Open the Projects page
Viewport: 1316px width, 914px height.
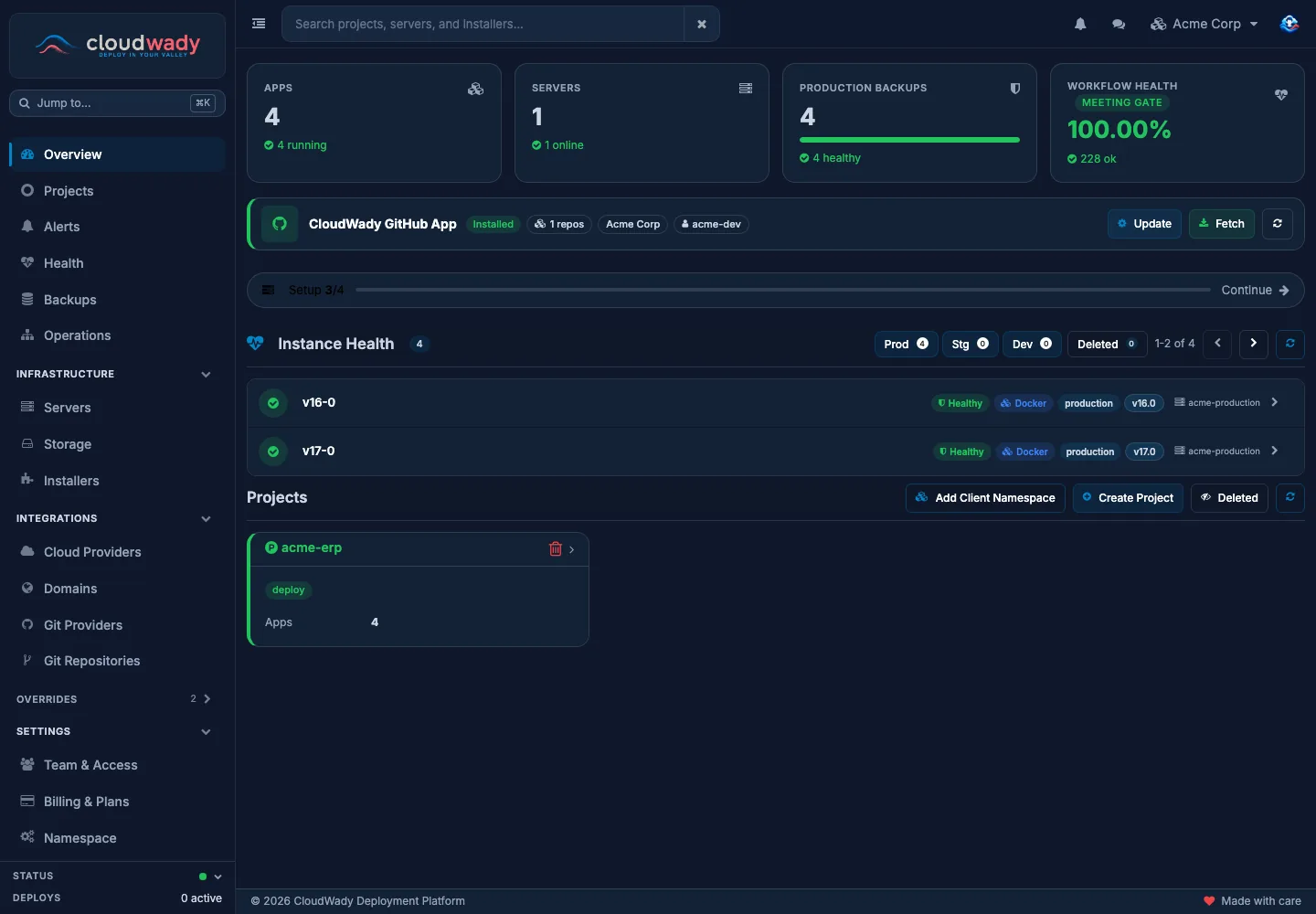[117, 191]
